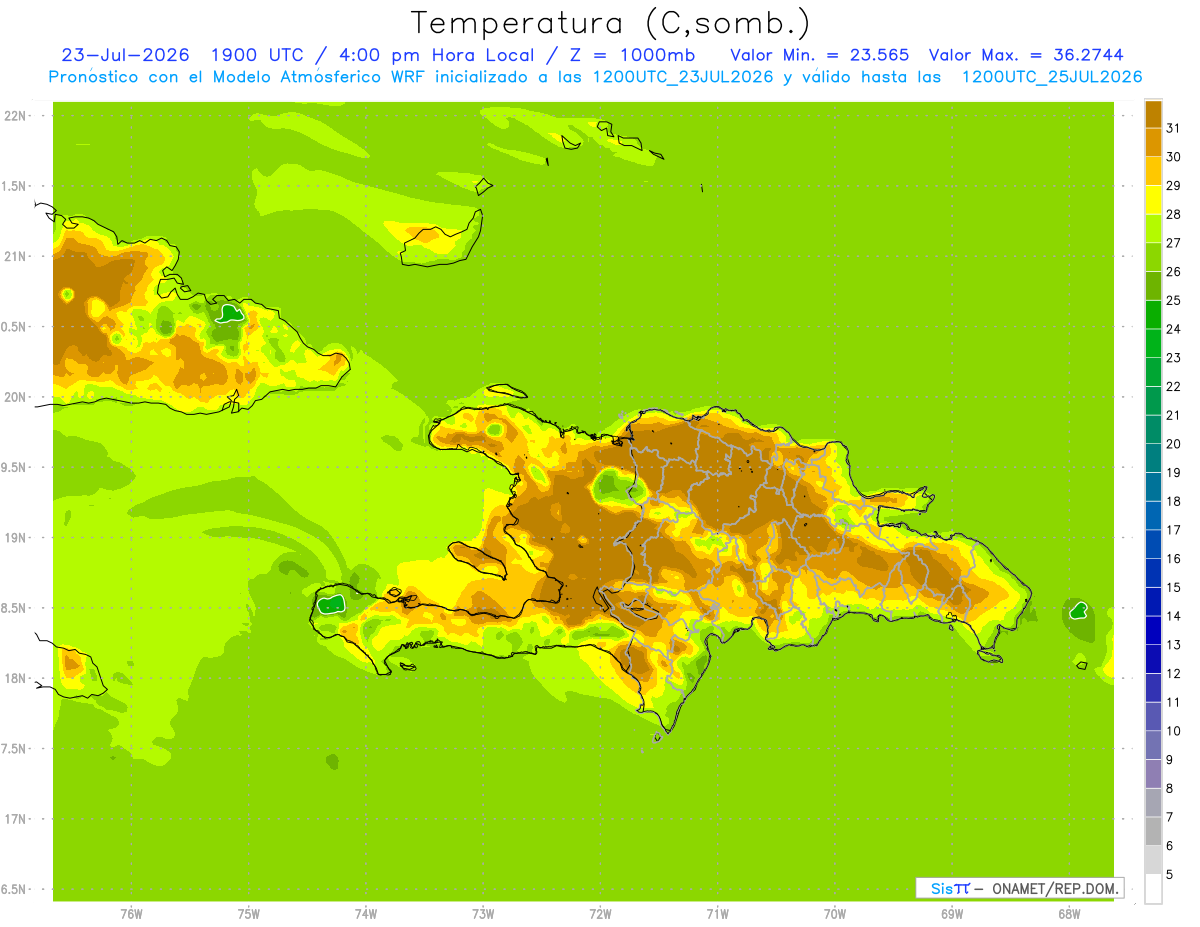Viewport: 1200px width, 927px height.
Task: Pick the blue legend swatch between 15 and 16
Action: [1154, 573]
